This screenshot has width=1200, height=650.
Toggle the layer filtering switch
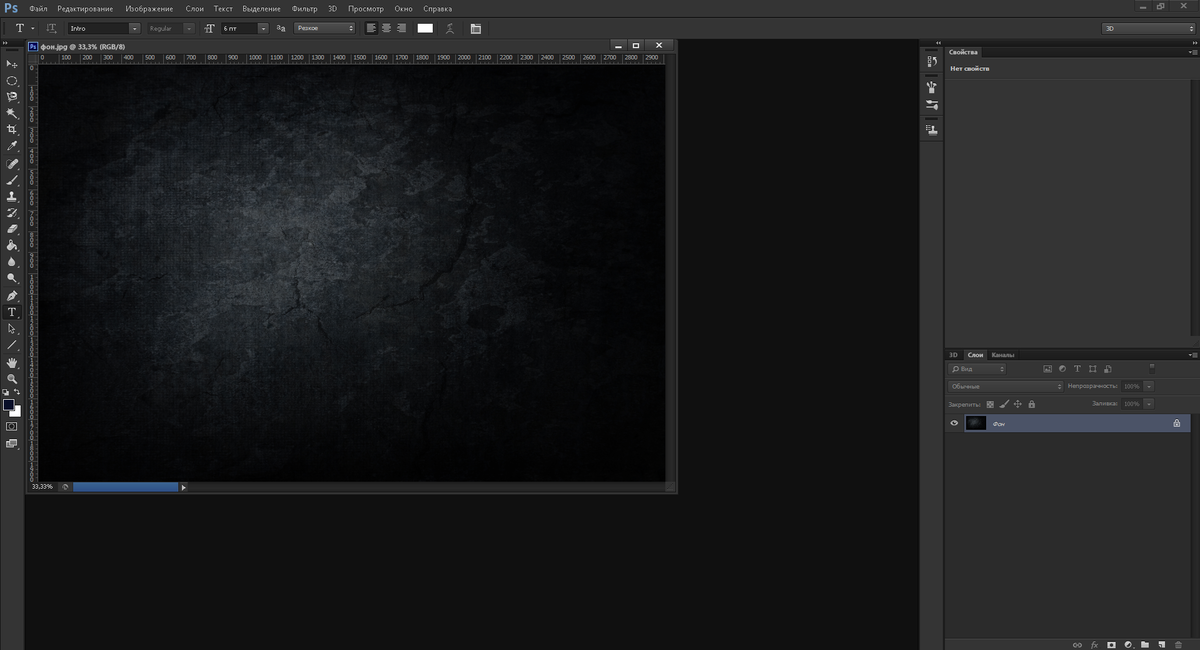pyautogui.click(x=1152, y=368)
